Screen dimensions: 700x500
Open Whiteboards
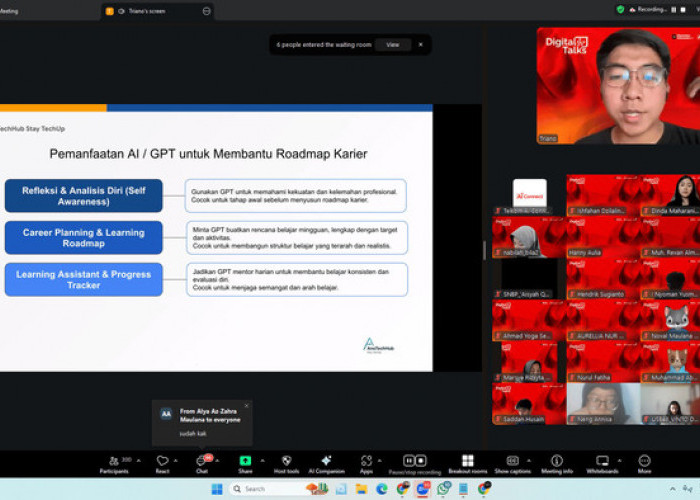coord(602,461)
